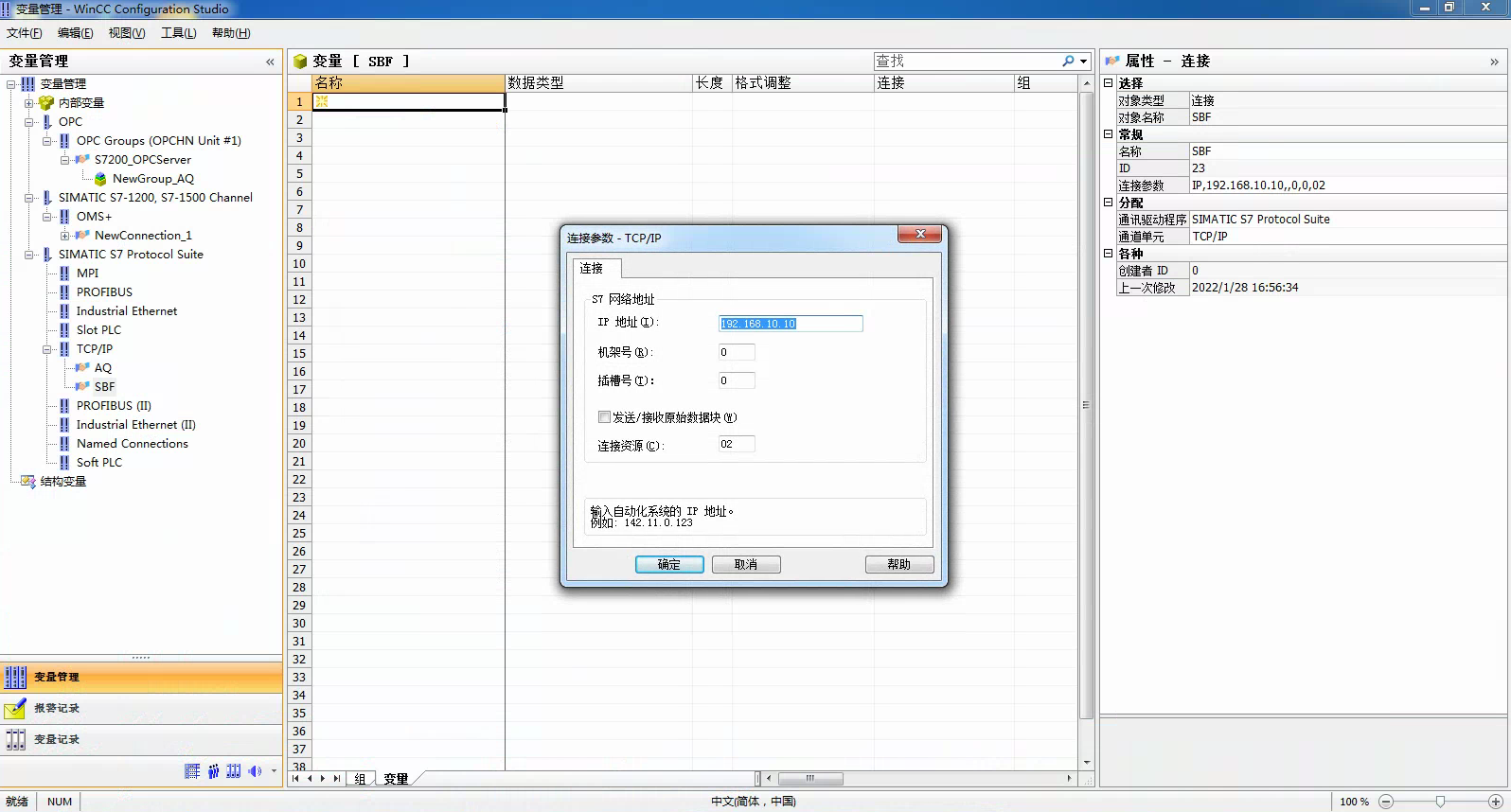Open the 报警记录 alarm logging editor
This screenshot has height=812, width=1511.
pos(141,708)
